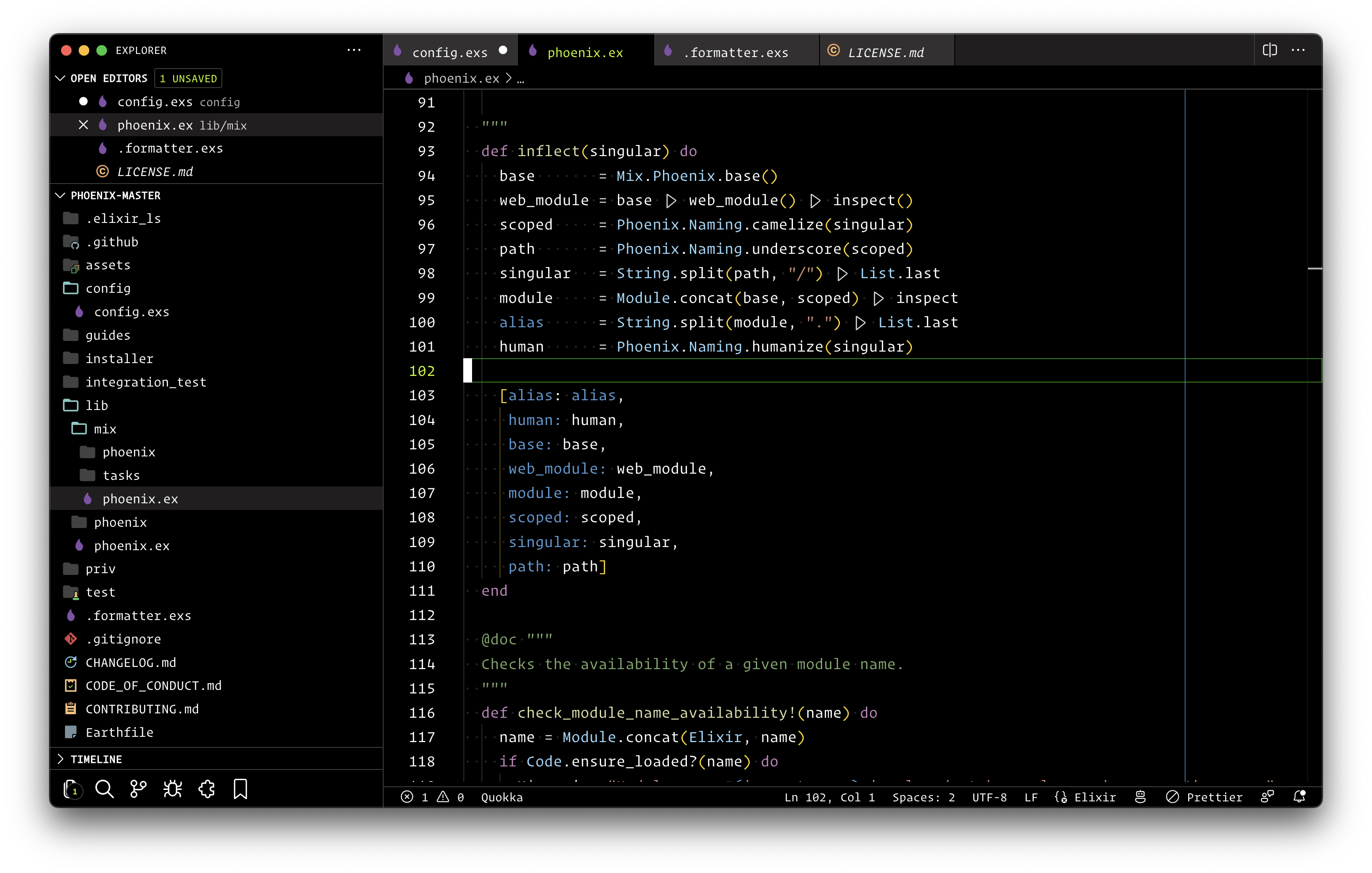Collapse the Open Editors section
Viewport: 1372px width, 873px height.
61,78
